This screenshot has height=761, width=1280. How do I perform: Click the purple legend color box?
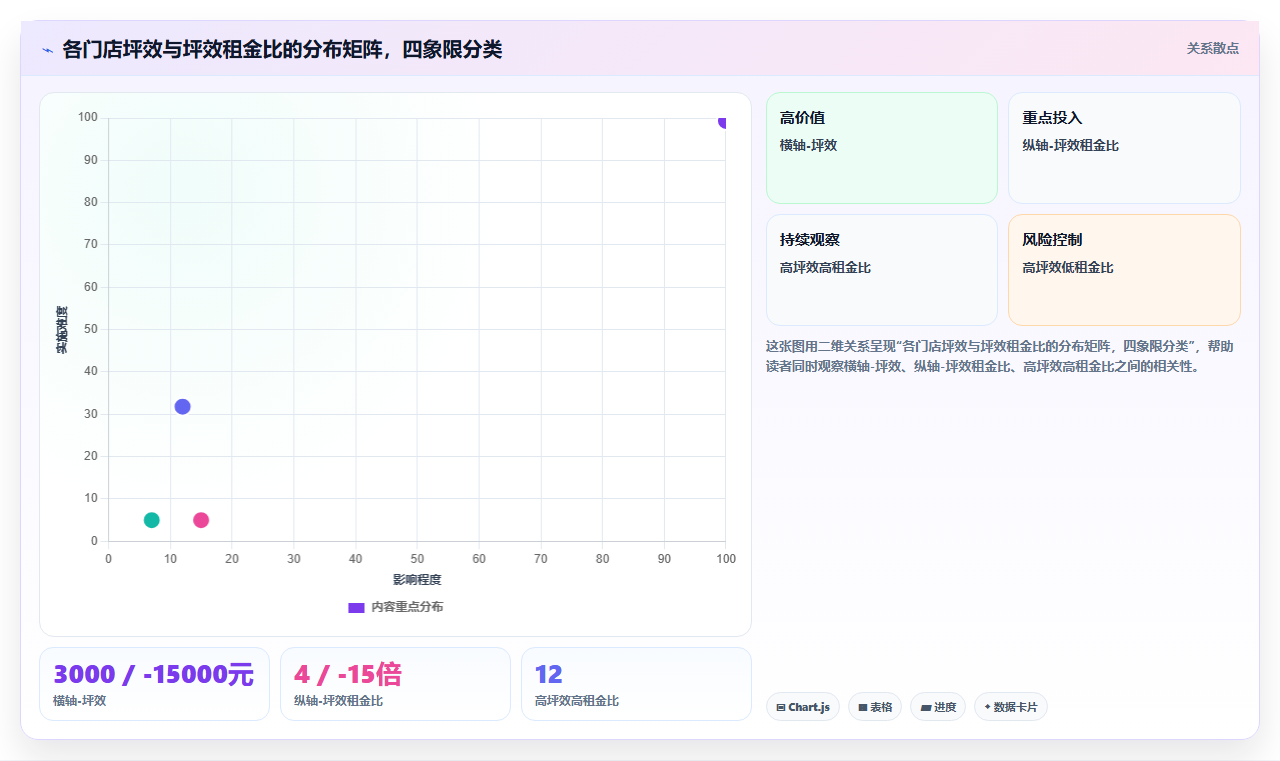pos(356,608)
